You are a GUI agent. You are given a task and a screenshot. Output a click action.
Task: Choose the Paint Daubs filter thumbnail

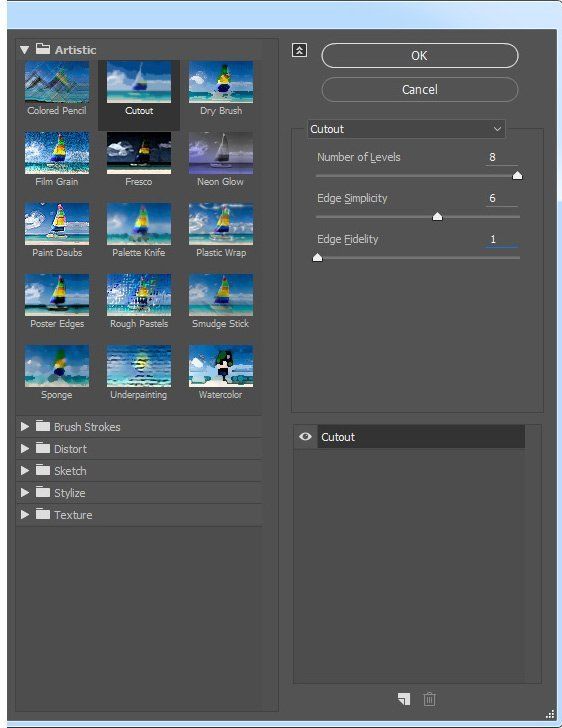point(57,224)
